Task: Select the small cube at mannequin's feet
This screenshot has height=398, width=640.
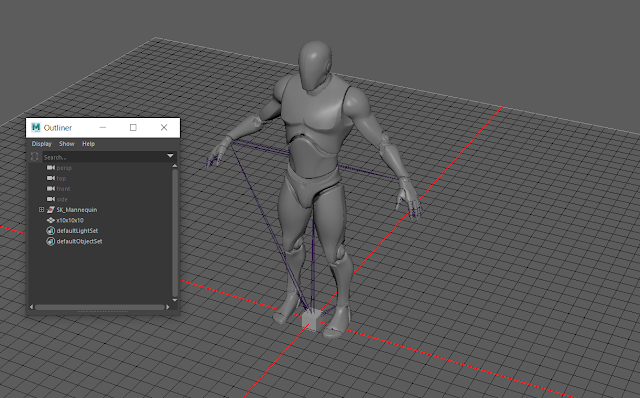Action: 311,320
